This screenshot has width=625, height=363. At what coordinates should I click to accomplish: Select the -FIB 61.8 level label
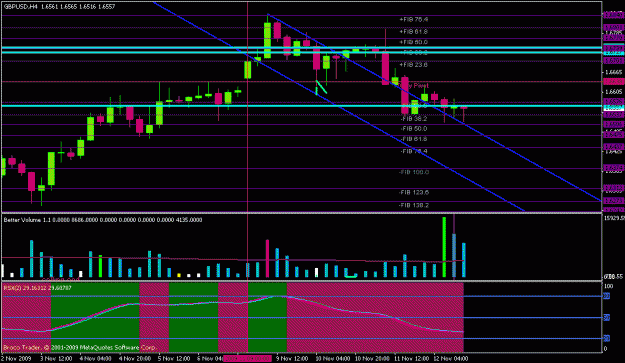click(x=414, y=139)
